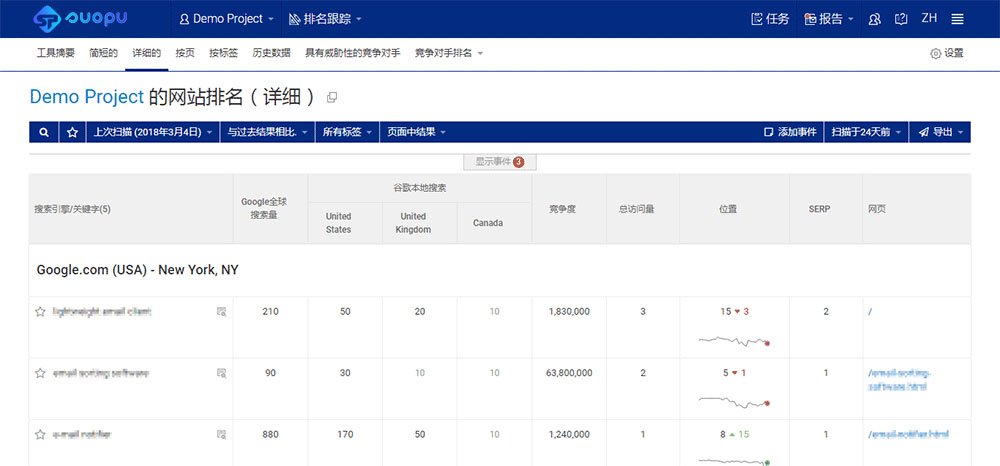
Task: Switch to the 简短的 tab
Action: (x=103, y=54)
